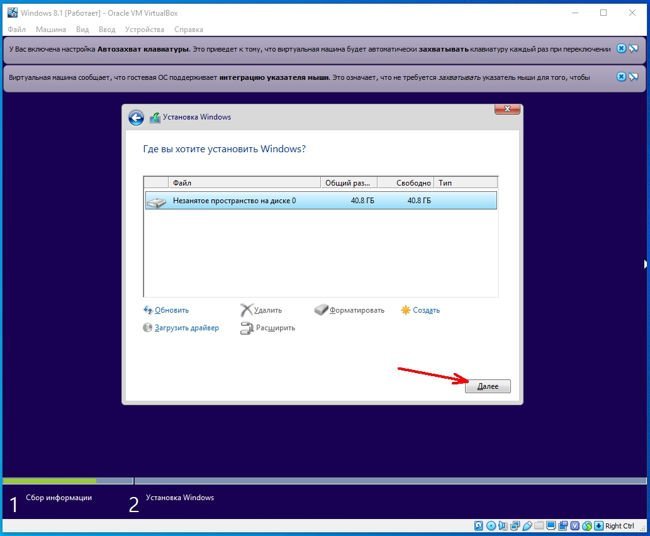Open the Ввод menu

click(107, 29)
